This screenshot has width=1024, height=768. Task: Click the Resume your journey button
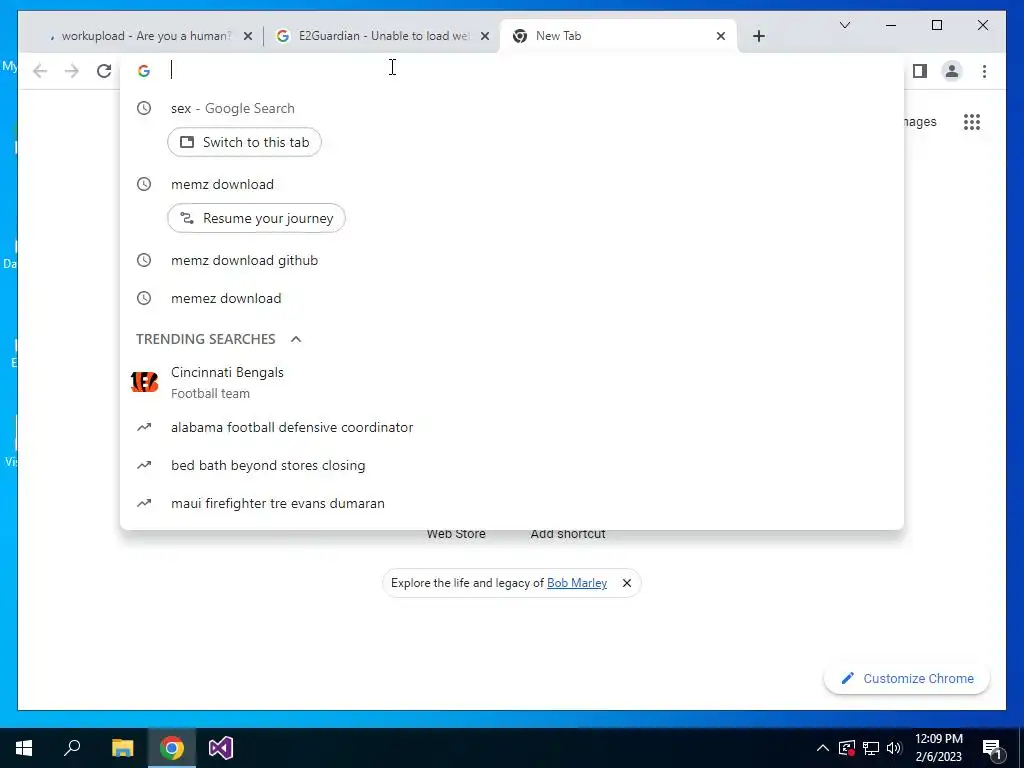256,218
